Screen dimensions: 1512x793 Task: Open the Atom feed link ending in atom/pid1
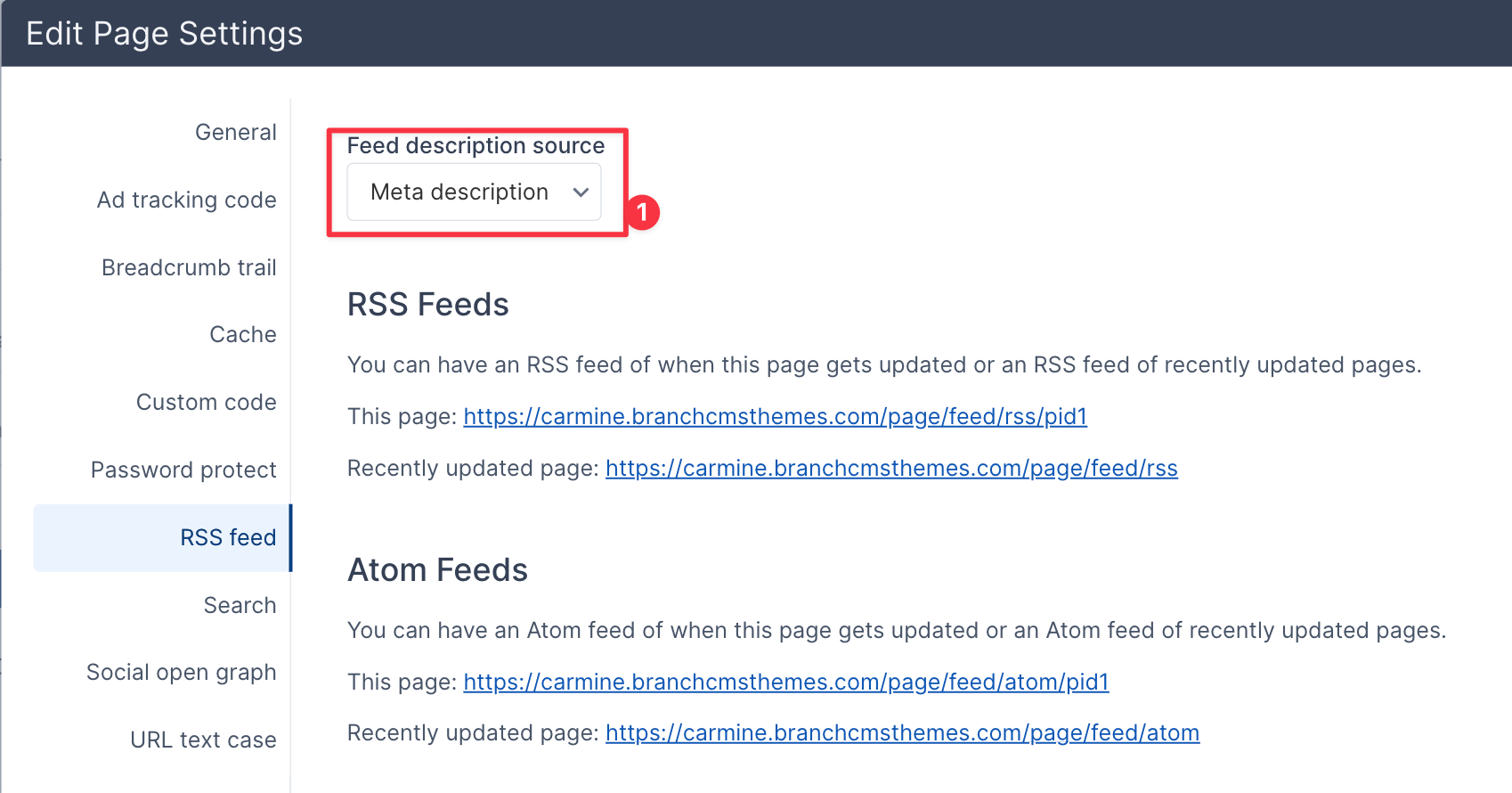[786, 682]
